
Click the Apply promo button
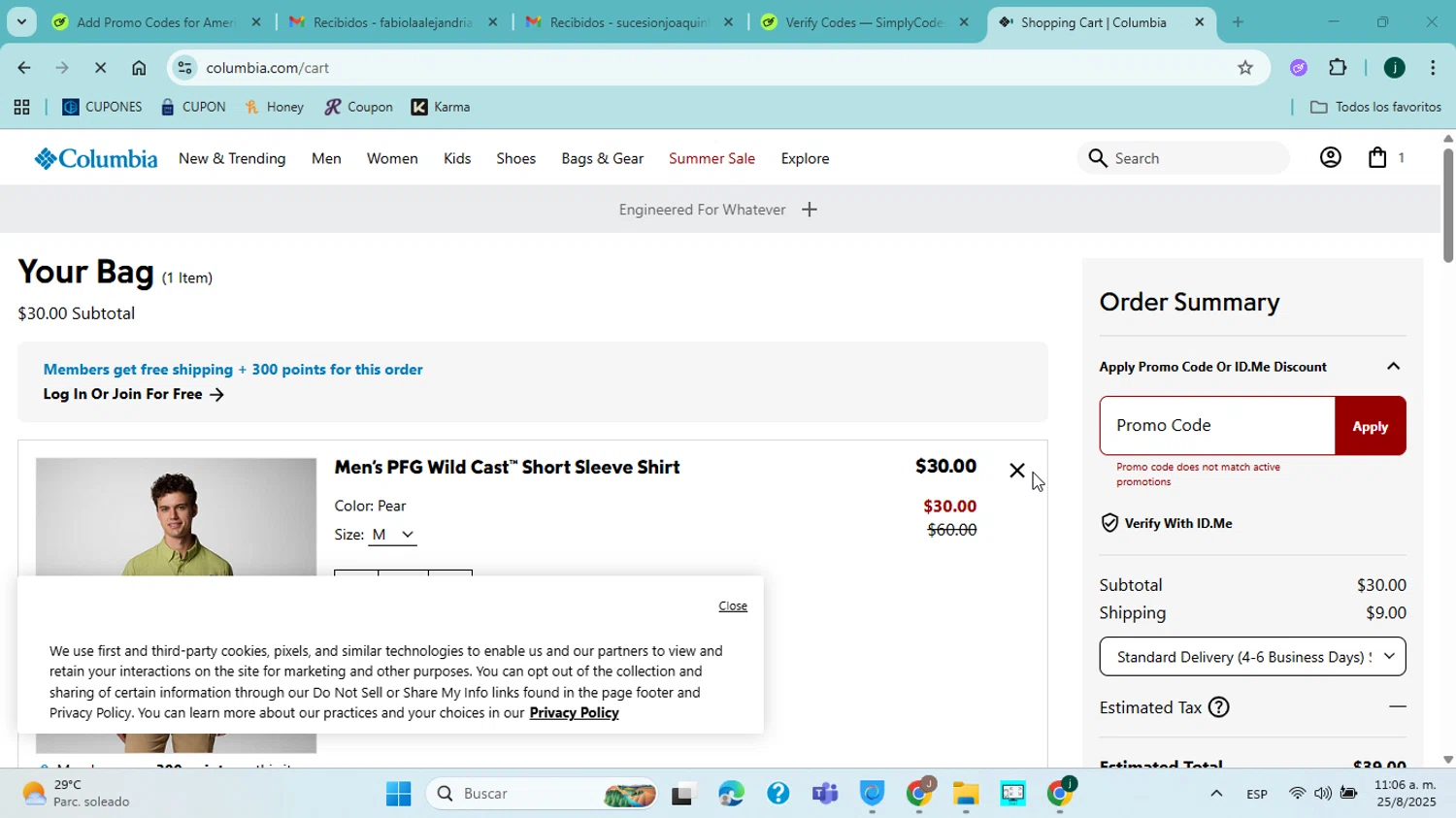(x=1370, y=426)
